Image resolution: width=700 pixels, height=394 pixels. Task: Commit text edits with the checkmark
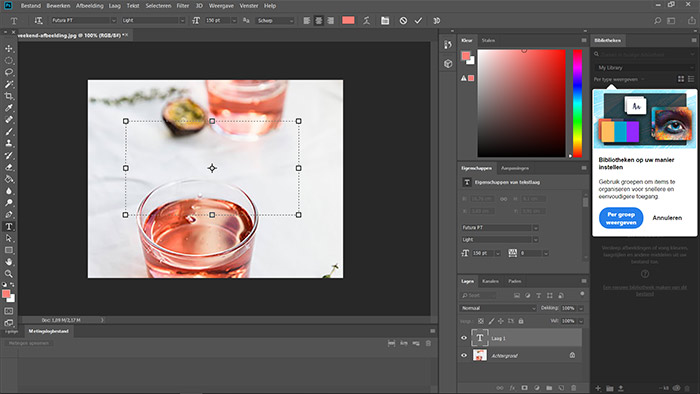tap(418, 21)
